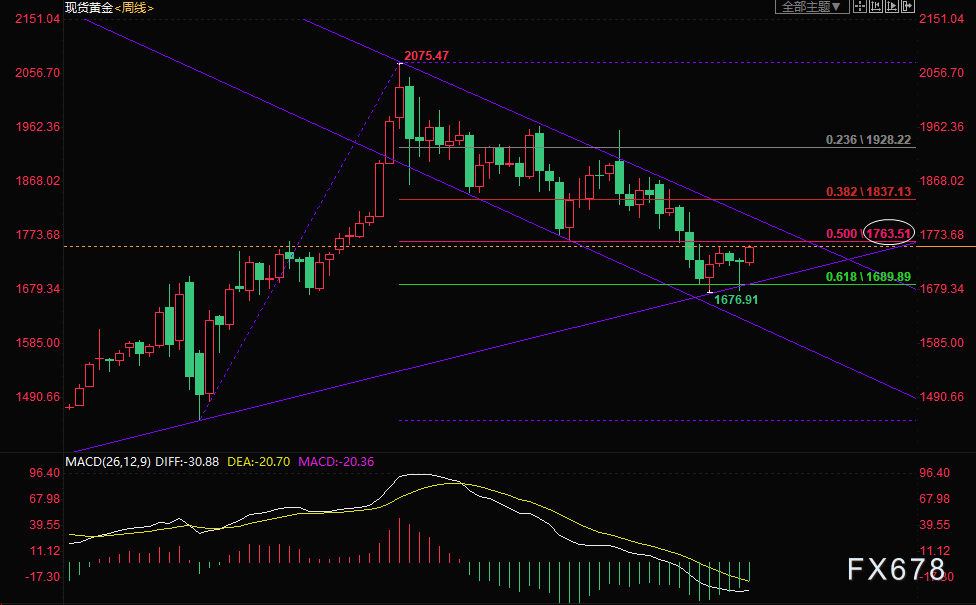Viewport: 976px width, 605px height.
Task: Select the 0.236 \ 1928.22 Fibonacci label
Action: point(868,139)
